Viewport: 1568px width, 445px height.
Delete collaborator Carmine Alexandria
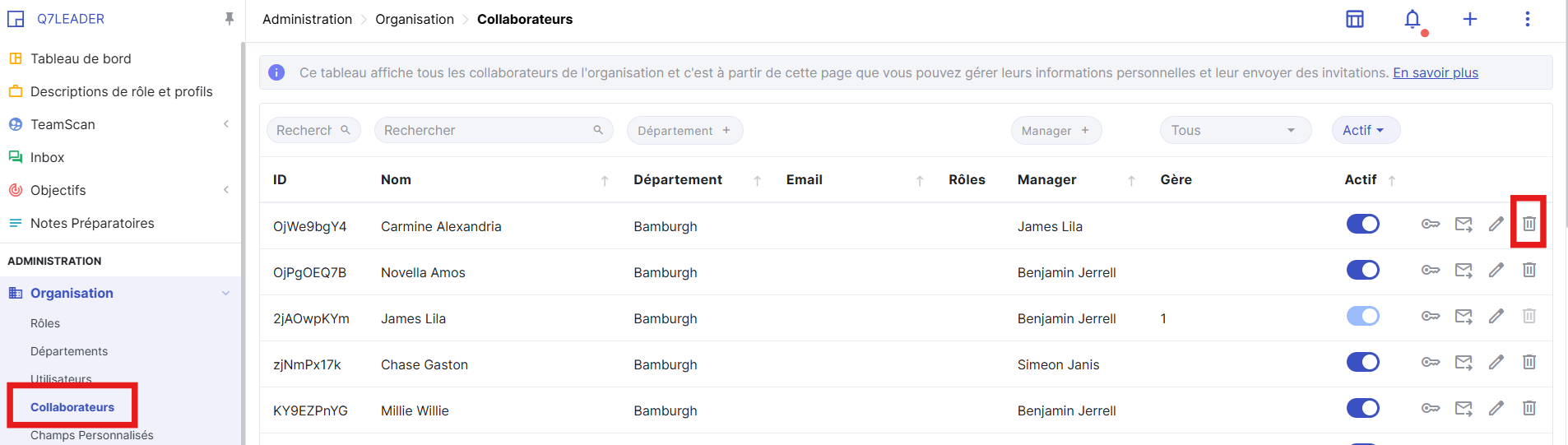pos(1529,224)
